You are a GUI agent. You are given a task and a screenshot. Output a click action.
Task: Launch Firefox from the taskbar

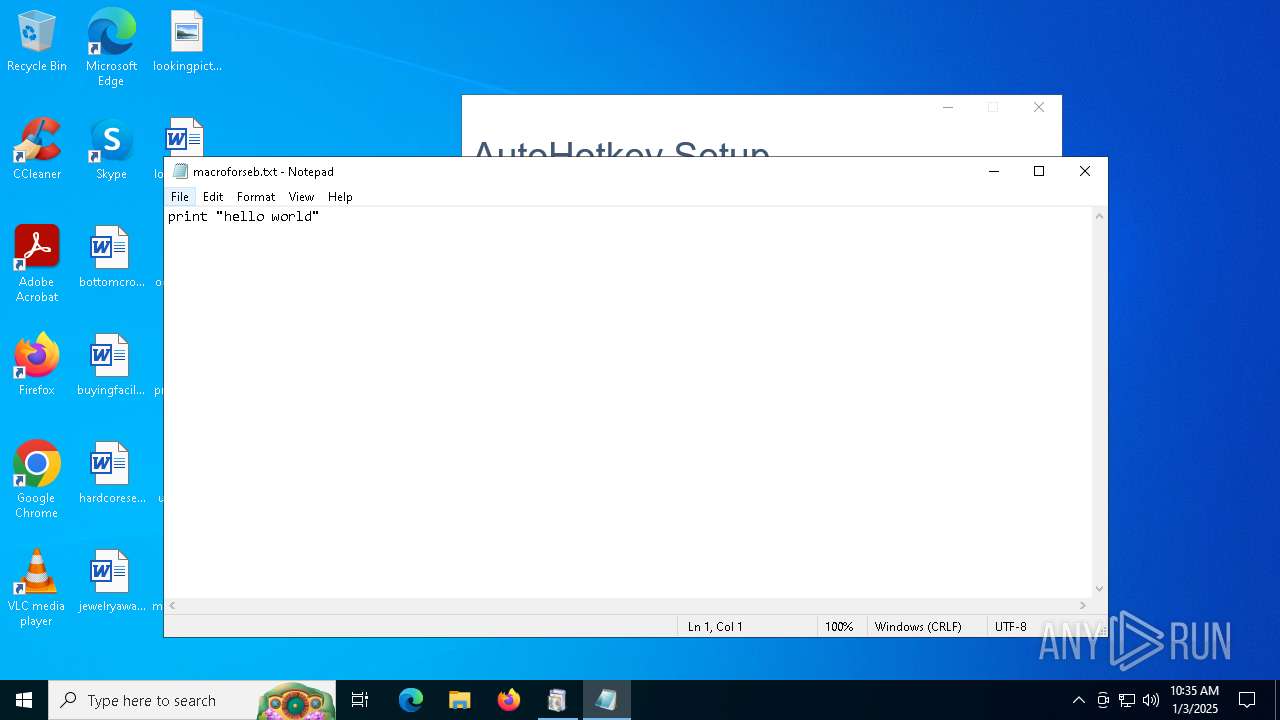(x=508, y=700)
